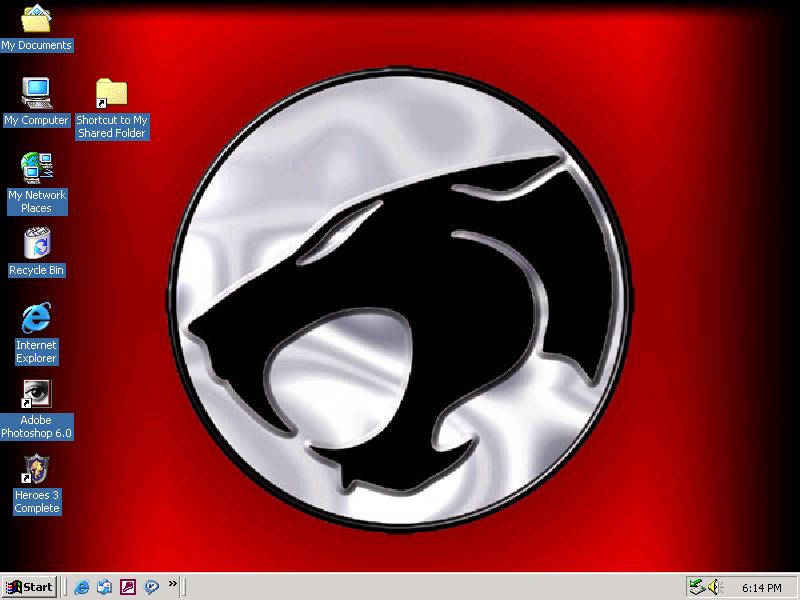The image size is (800, 600).
Task: Click the blue speech-bubble play icon in Quick Launch
Action: pos(151,587)
